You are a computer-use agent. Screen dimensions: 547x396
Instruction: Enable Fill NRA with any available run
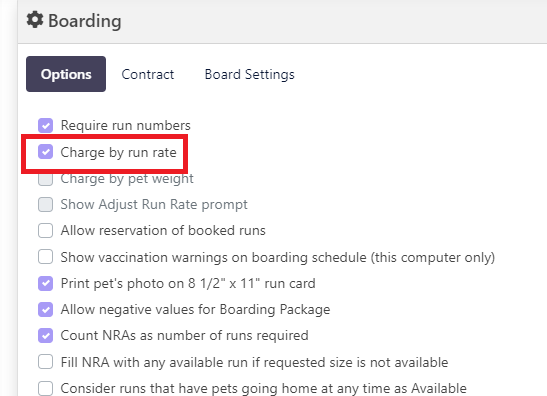45,362
